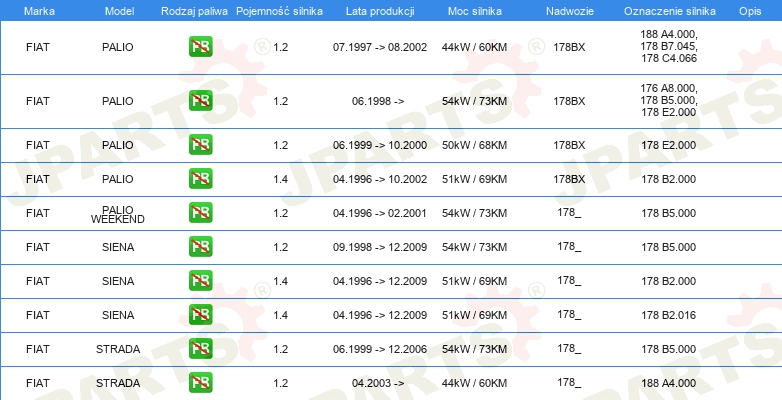The width and height of the screenshot is (782, 400).
Task: Click engine code 178 E2.000 in Palio 50kW row
Action: (669, 145)
